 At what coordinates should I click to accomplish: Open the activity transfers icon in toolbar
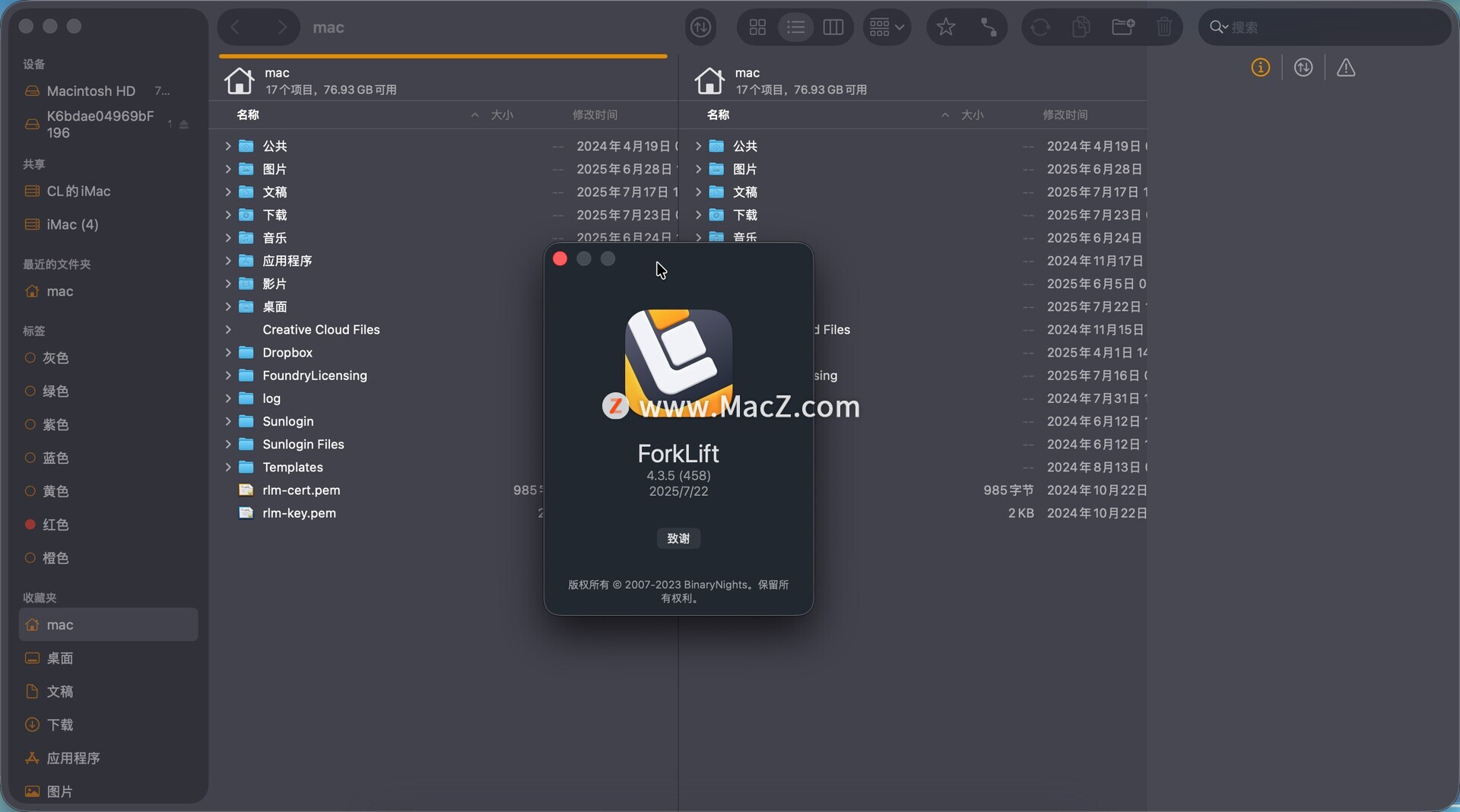700,27
